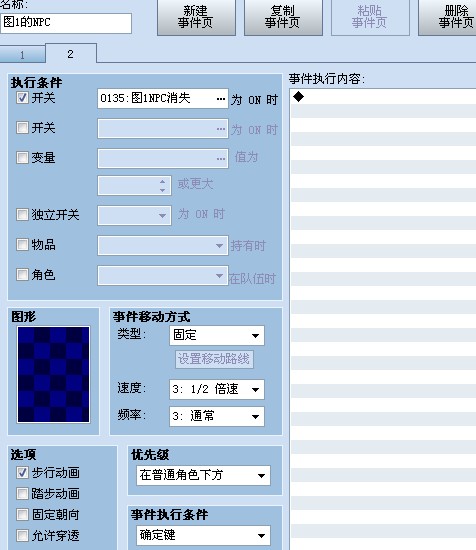Viewport: 476px width, 550px height.
Task: Open the 优先级 dropdown 在普通角色下方
Action: 203,476
